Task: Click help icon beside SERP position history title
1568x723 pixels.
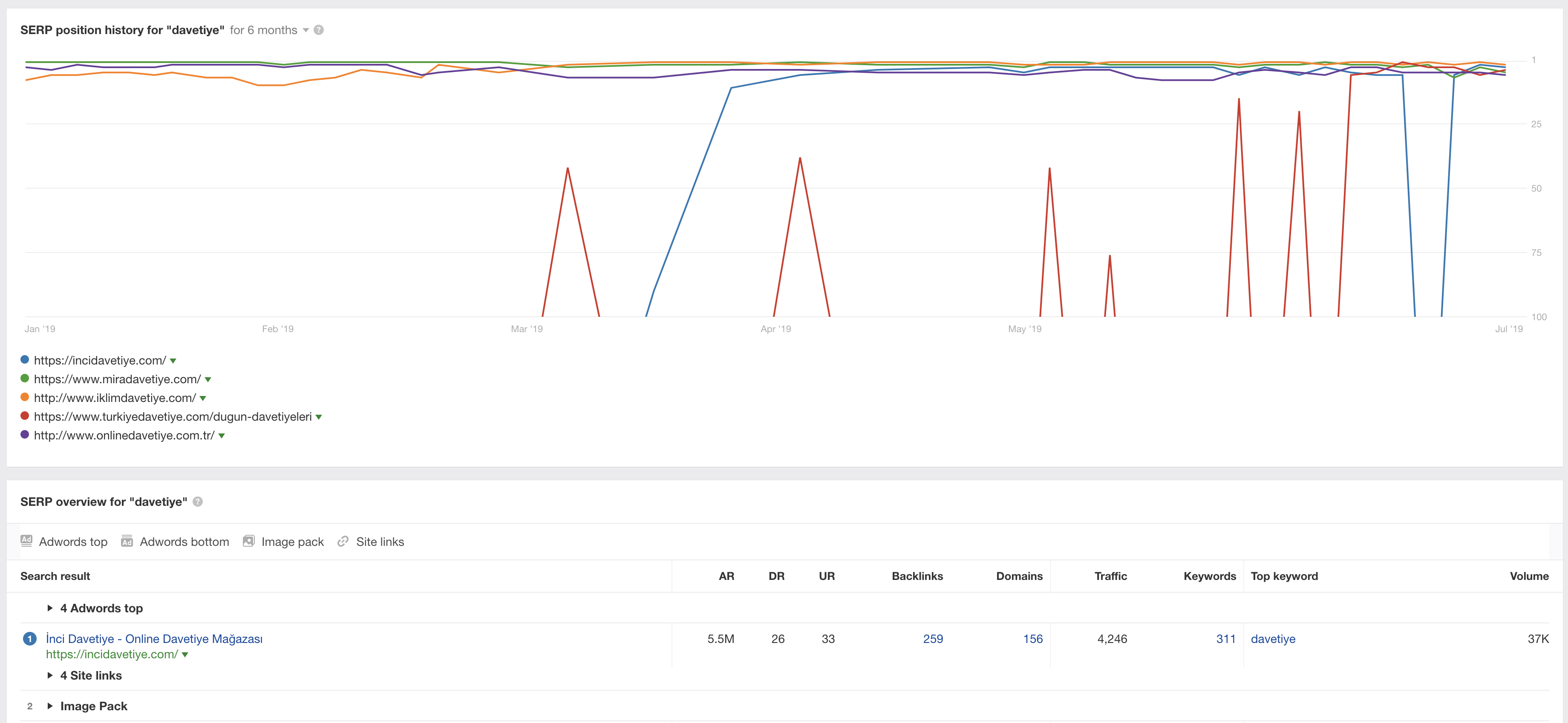Action: [318, 30]
